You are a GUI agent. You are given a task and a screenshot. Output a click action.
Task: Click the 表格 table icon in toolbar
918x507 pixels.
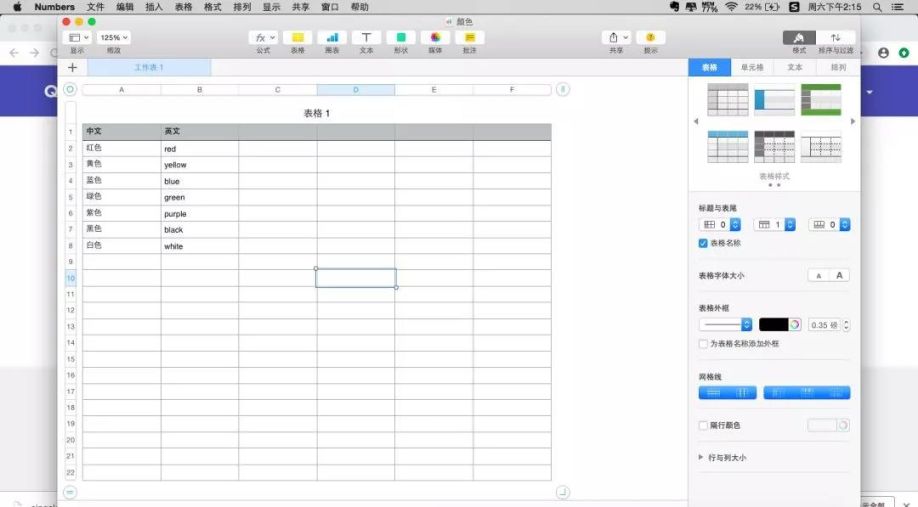pyautogui.click(x=297, y=37)
